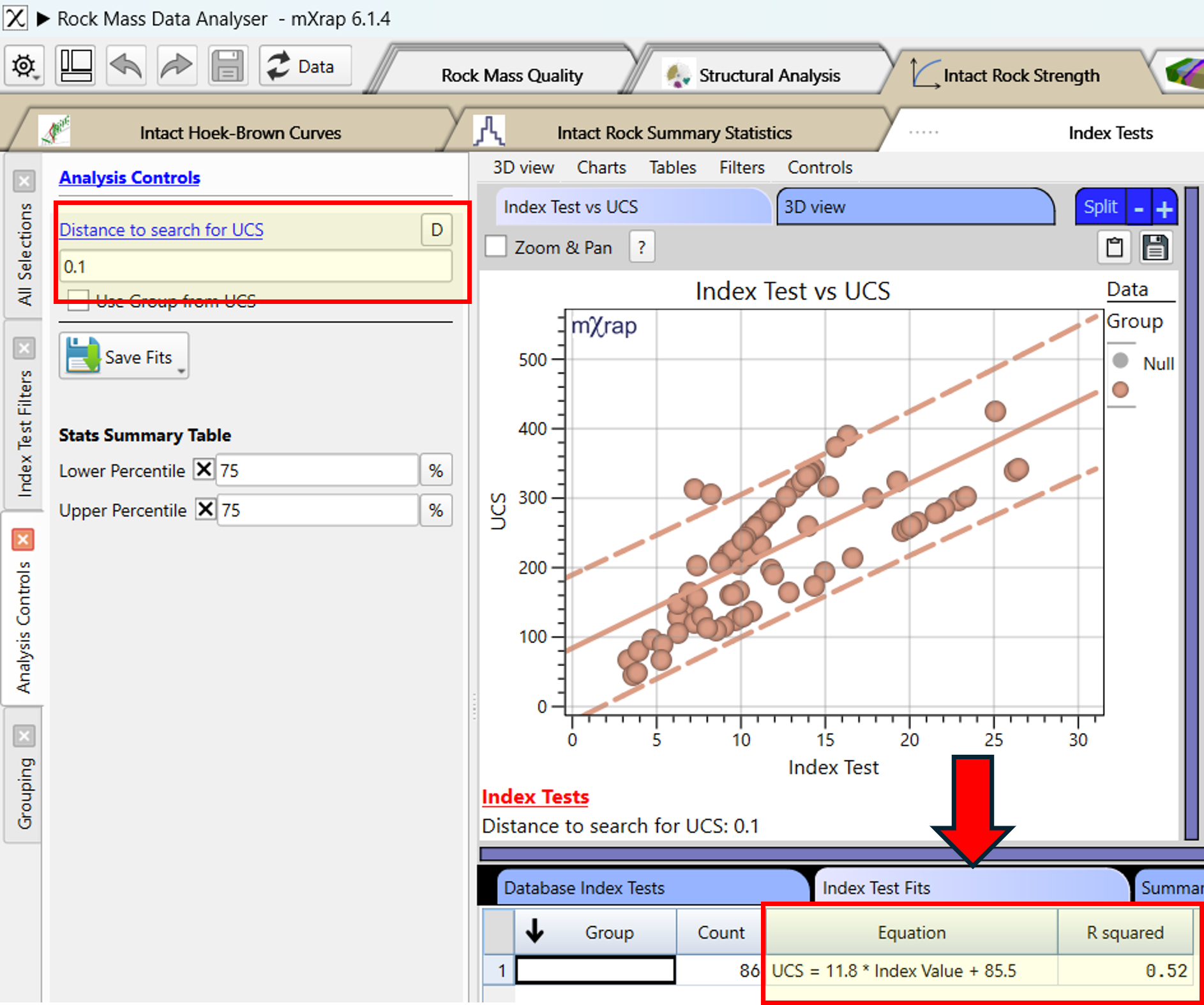Open the Save Fits dropdown arrow
The width and height of the screenshot is (1204, 1005).
click(182, 371)
